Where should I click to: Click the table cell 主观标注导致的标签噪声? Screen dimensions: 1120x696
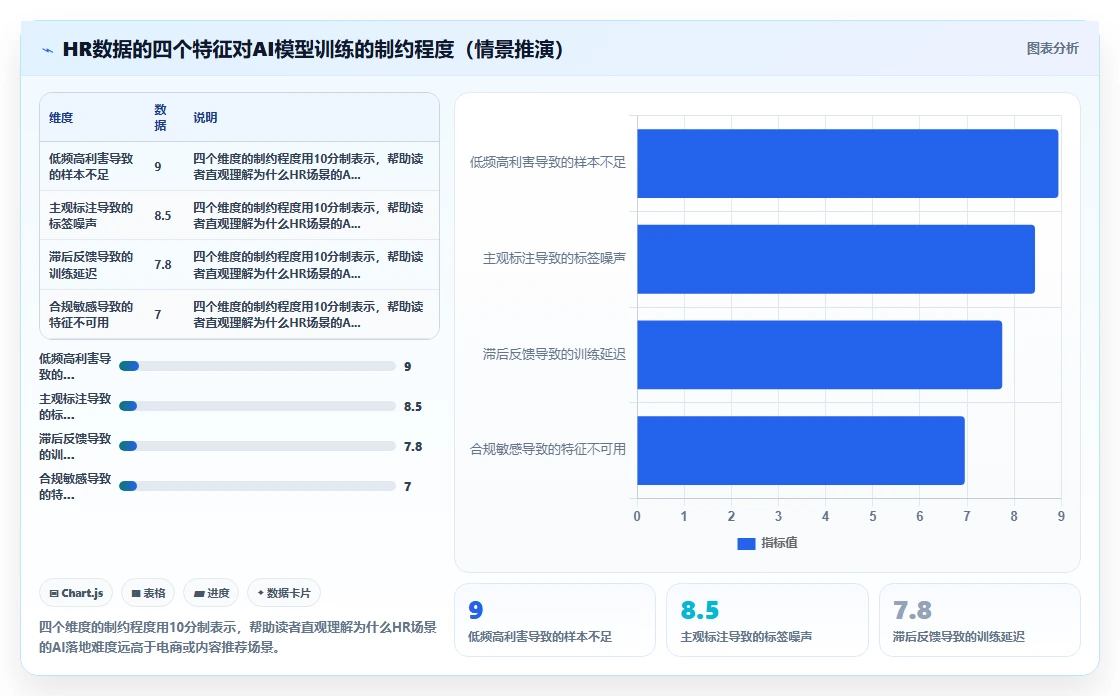click(91, 216)
